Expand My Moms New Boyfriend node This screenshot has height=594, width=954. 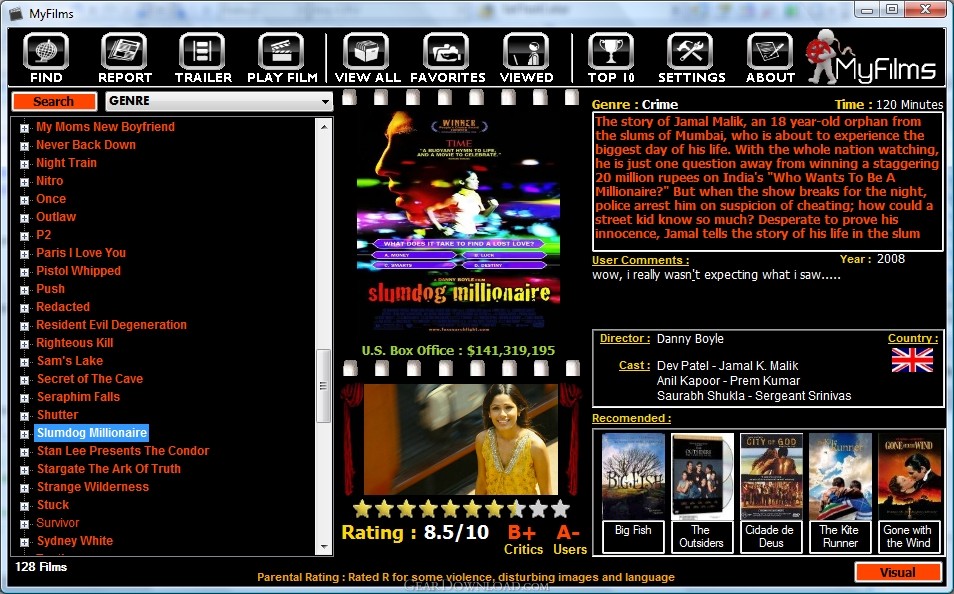pos(24,128)
